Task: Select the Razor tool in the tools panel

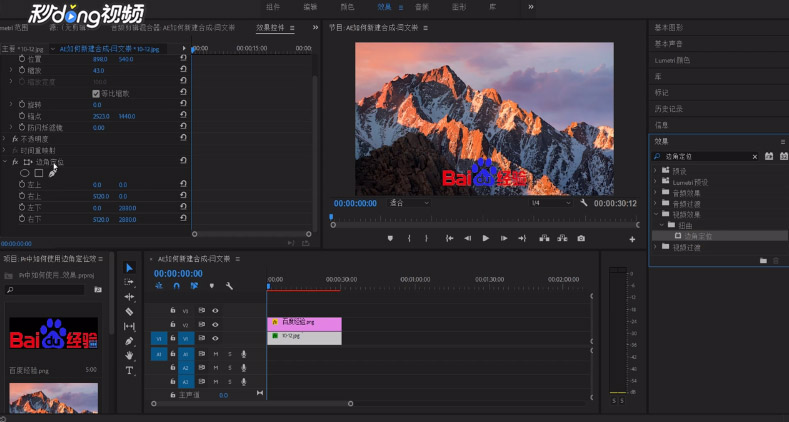Action: click(x=129, y=312)
